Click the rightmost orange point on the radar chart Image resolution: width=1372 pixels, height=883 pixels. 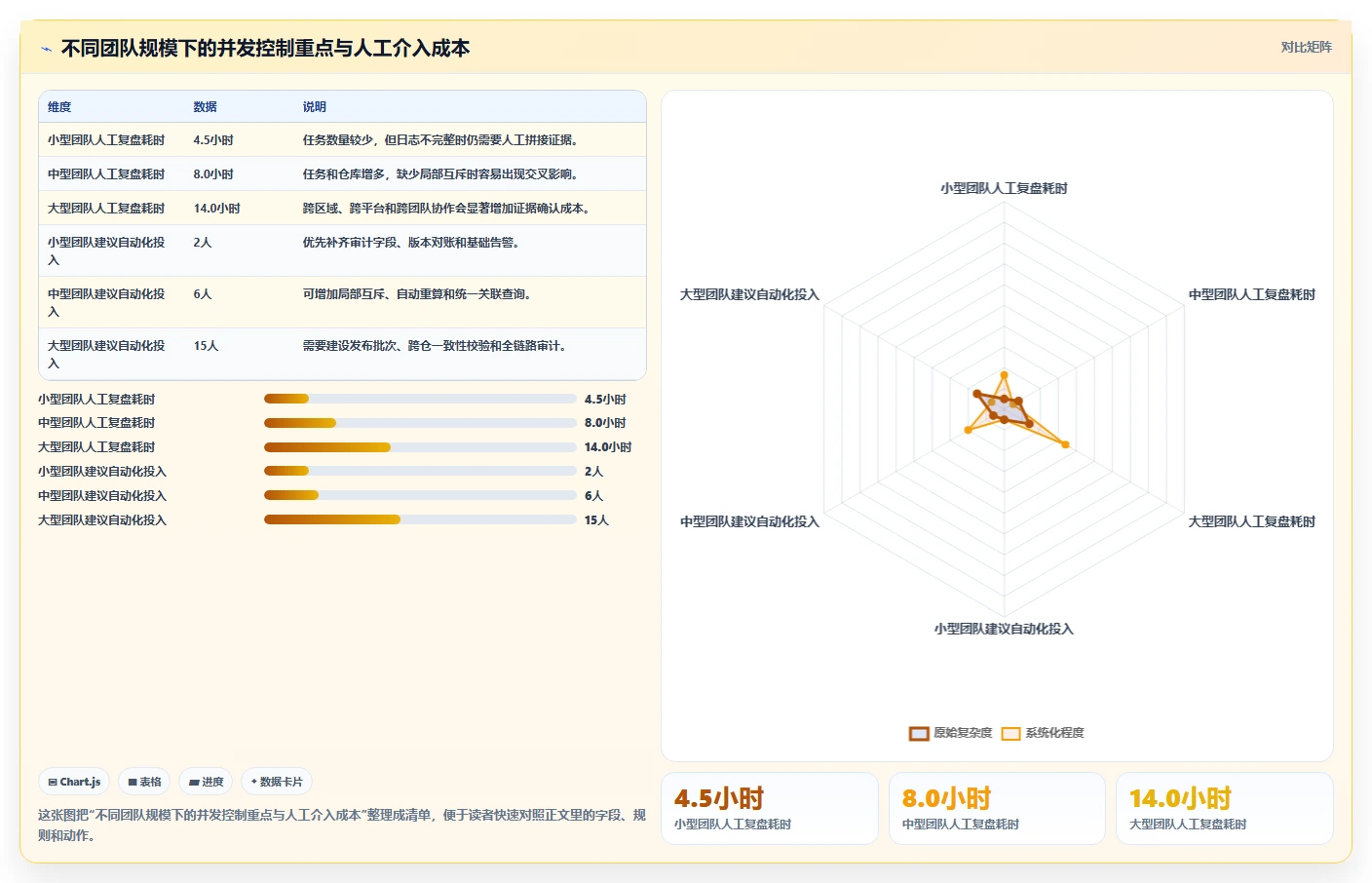pyautogui.click(x=1065, y=444)
